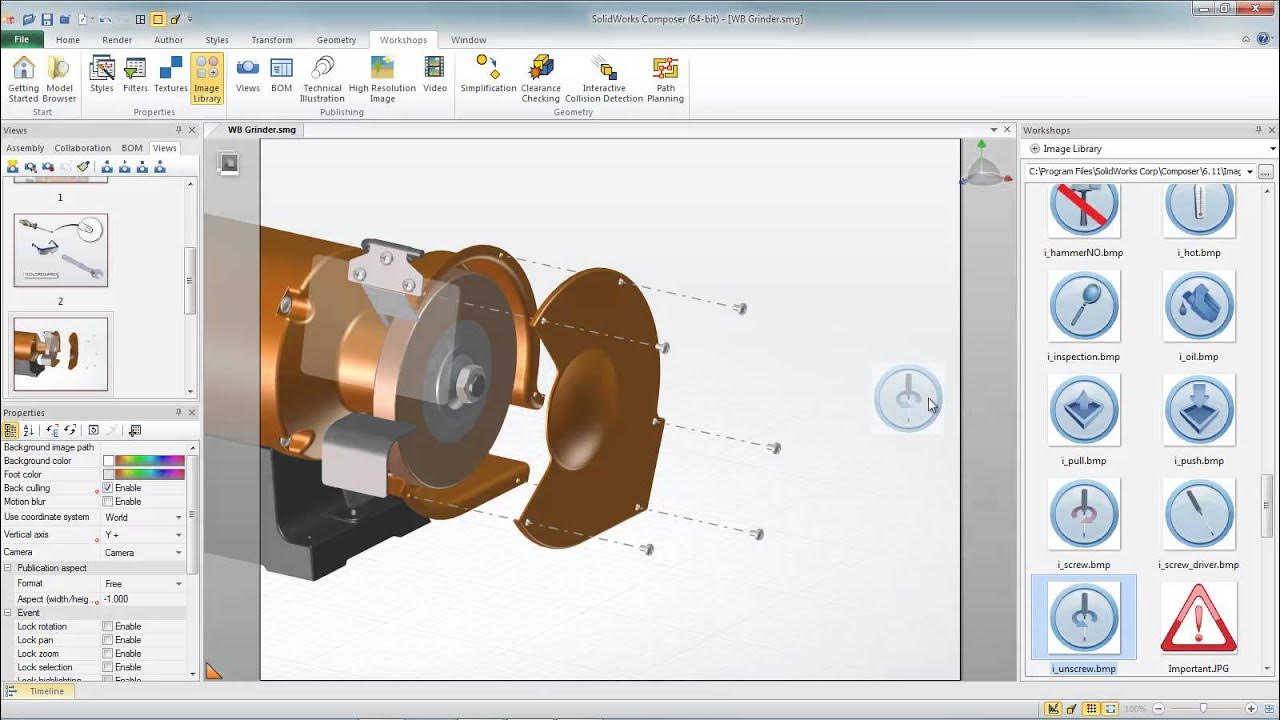The height and width of the screenshot is (720, 1280).
Task: Open the High Resolution Image workshop
Action: [382, 79]
